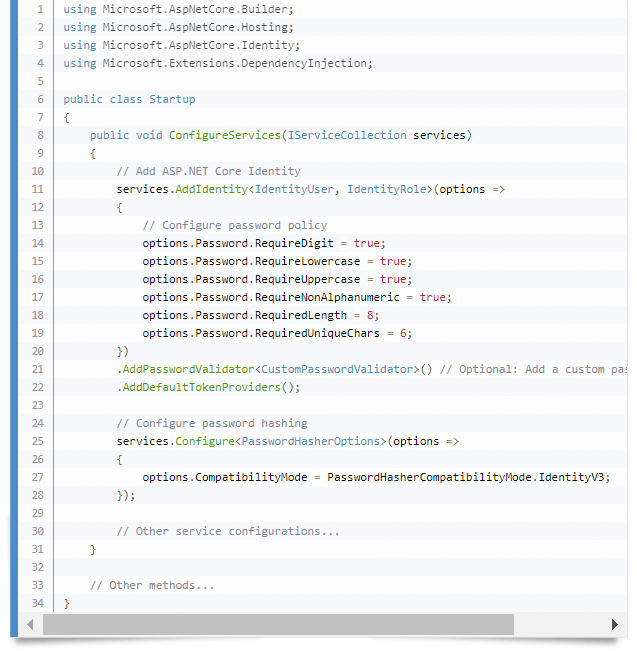This screenshot has height=651, width=637.
Task: Click the RequiredLength value 8
Action: click(x=370, y=315)
